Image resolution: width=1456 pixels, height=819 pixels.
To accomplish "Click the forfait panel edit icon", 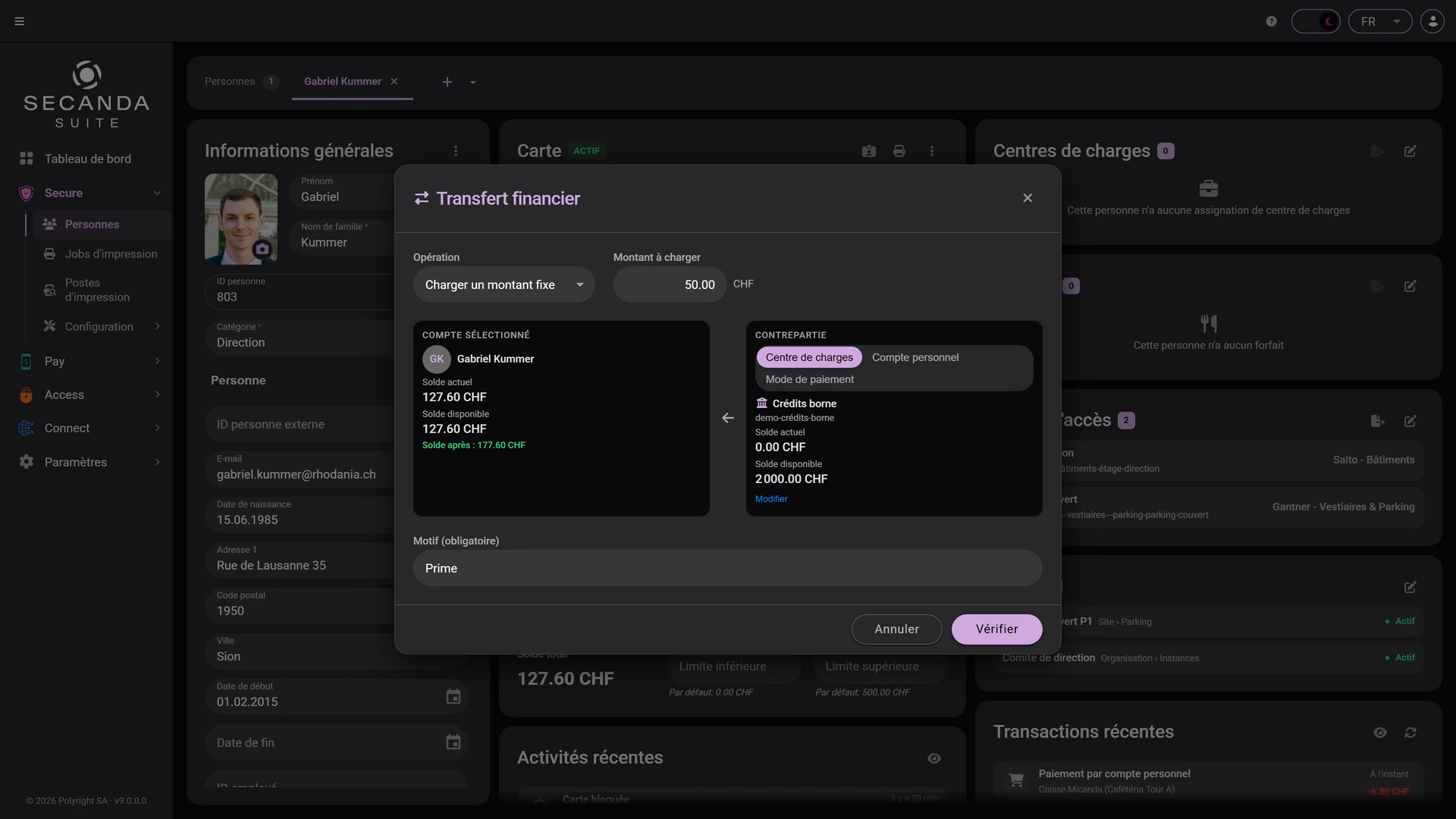I will click(1410, 286).
